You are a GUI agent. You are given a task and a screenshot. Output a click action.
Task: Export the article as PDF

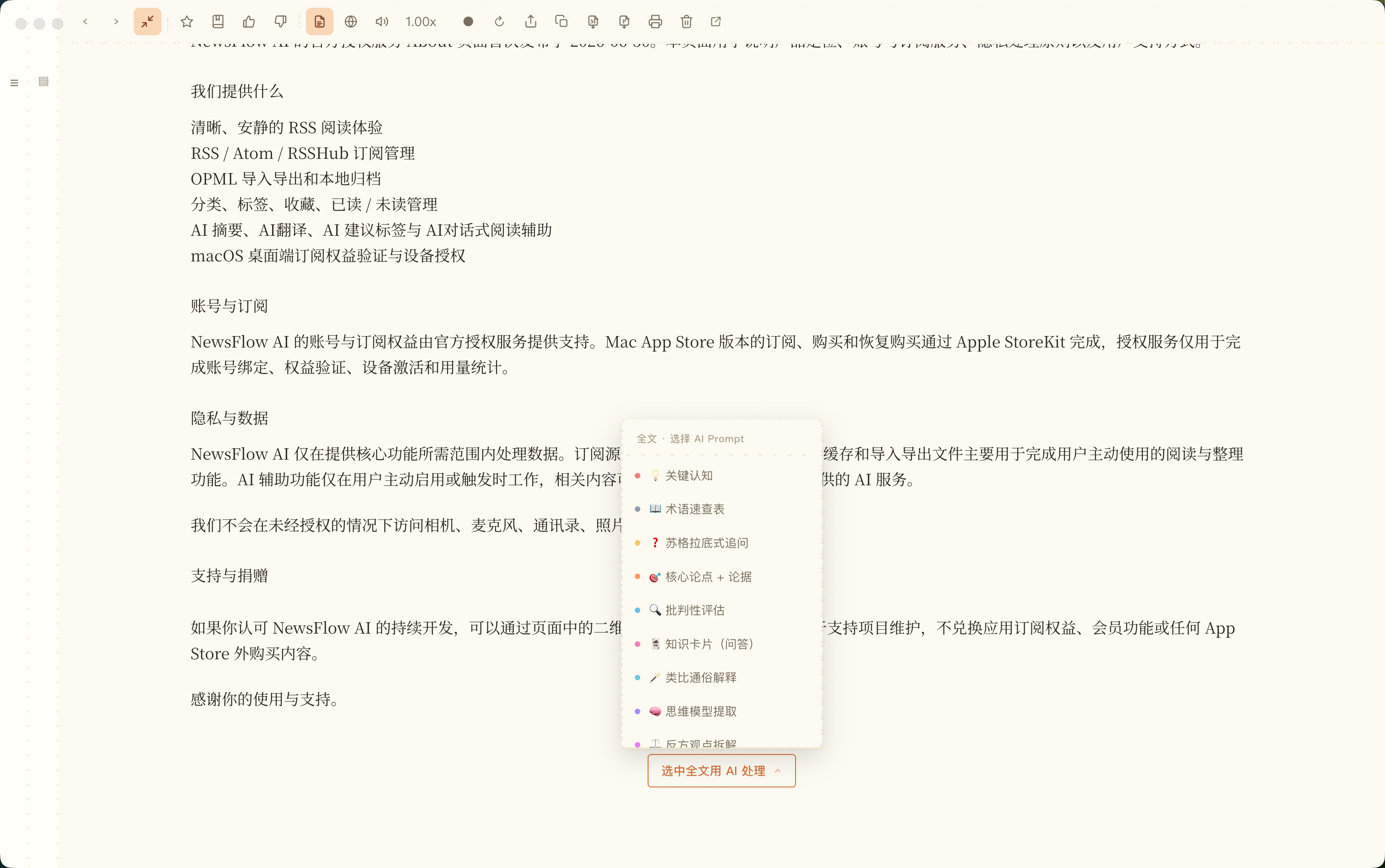pyautogui.click(x=624, y=22)
